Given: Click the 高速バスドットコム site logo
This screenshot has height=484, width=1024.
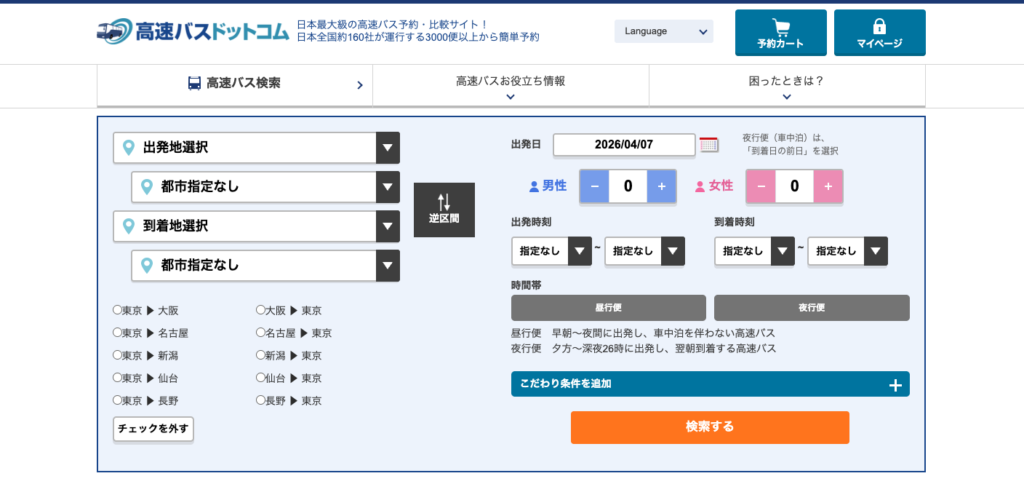Looking at the screenshot, I should 194,30.
